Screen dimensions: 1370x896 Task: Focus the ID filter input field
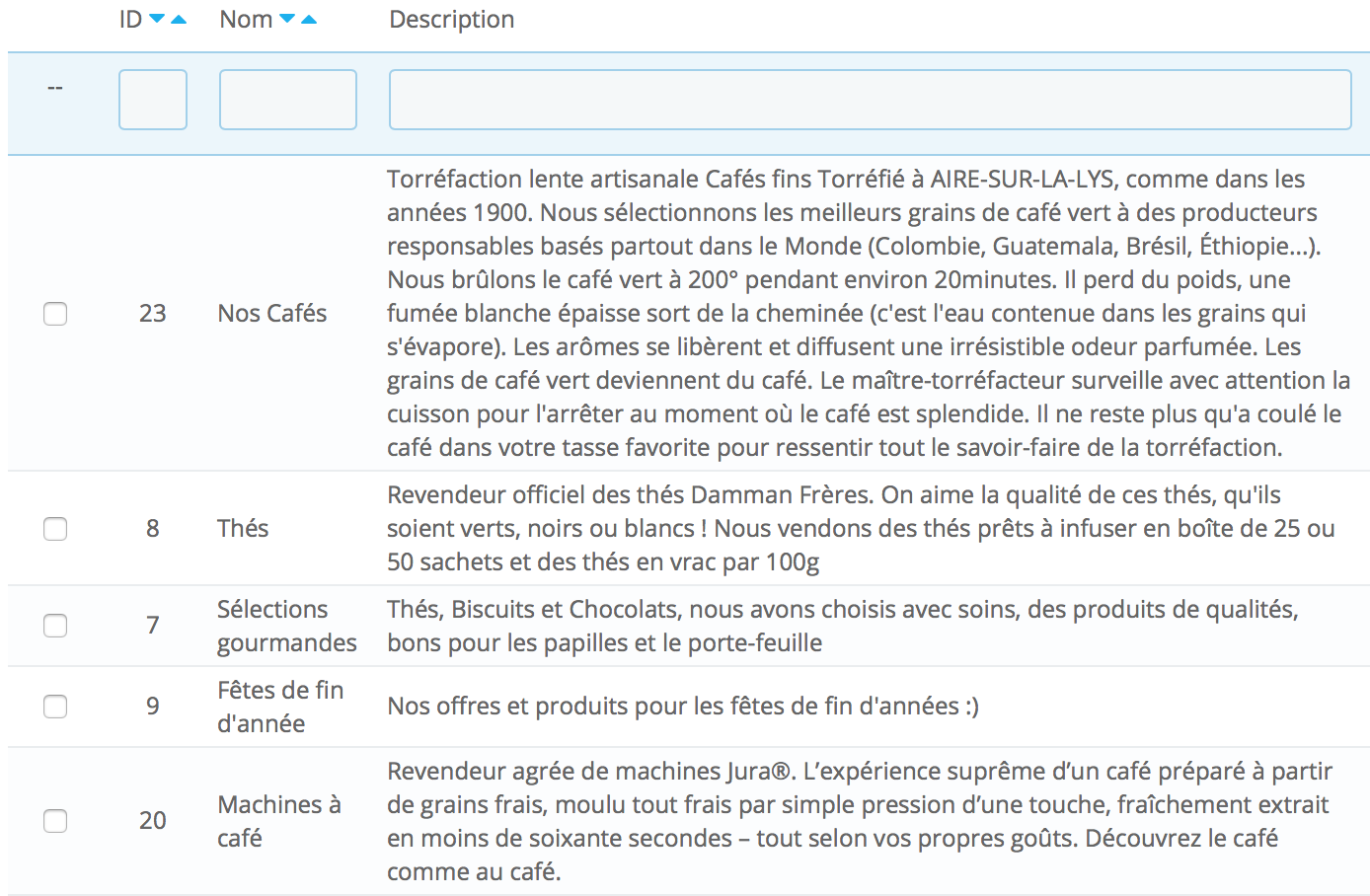click(x=153, y=100)
